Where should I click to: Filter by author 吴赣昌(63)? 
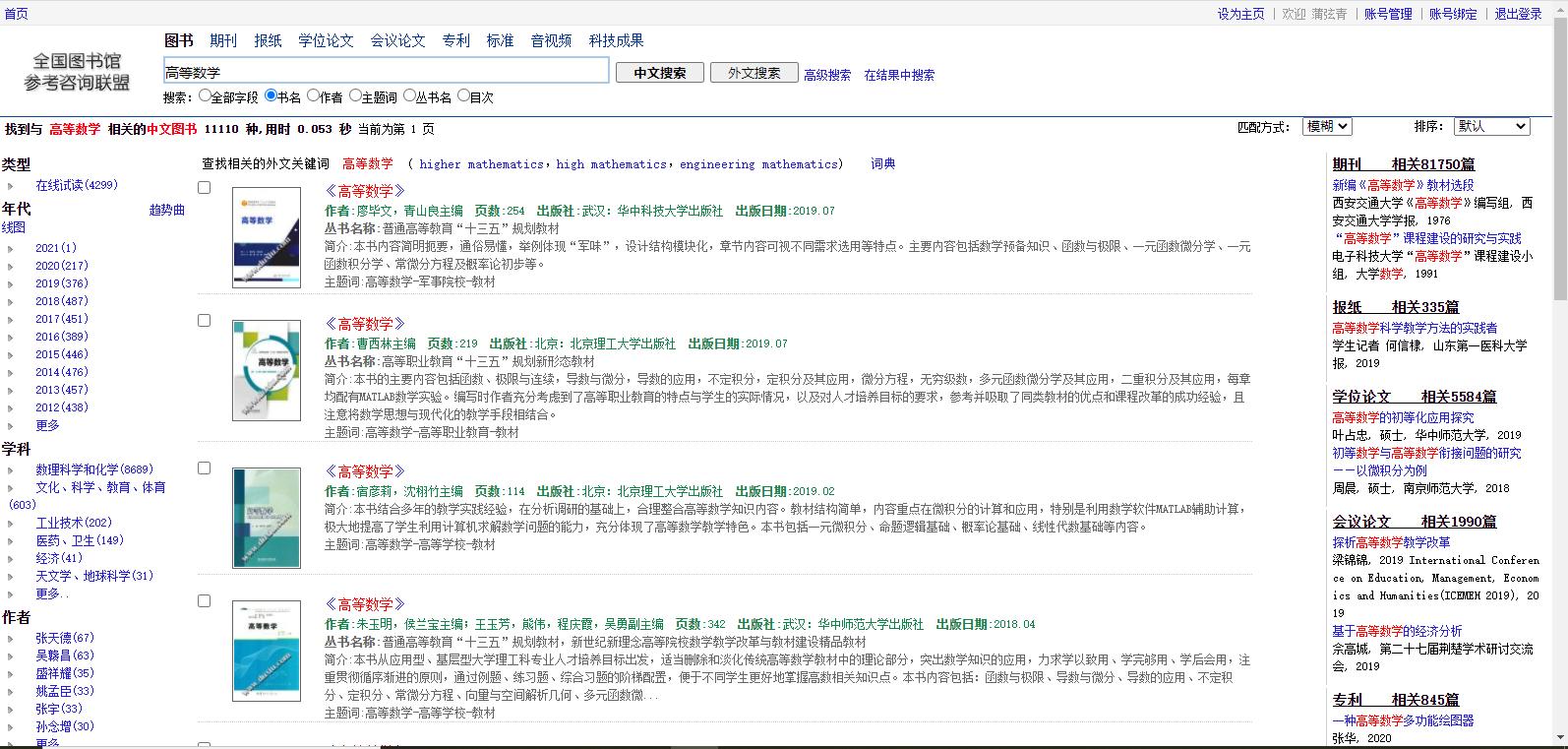tap(65, 655)
